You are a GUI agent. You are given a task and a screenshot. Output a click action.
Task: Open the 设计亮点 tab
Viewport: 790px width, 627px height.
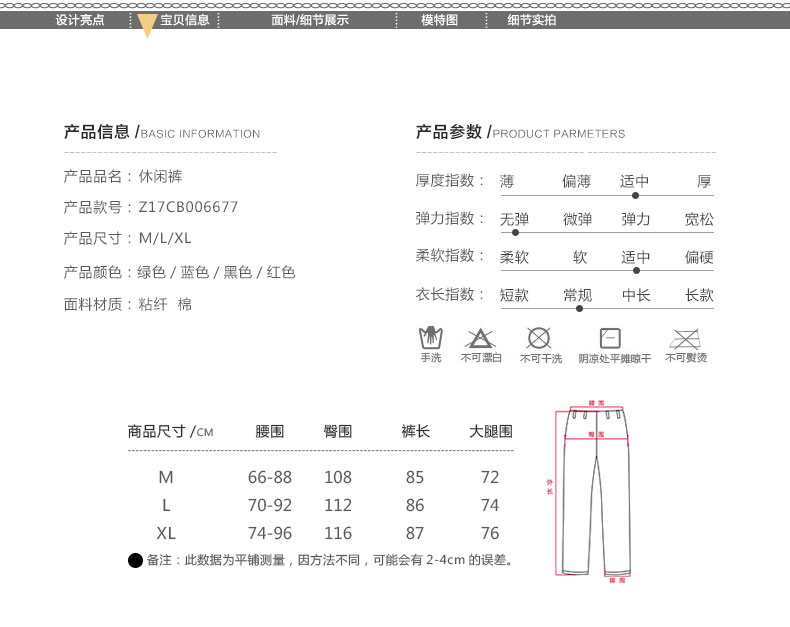pos(80,20)
